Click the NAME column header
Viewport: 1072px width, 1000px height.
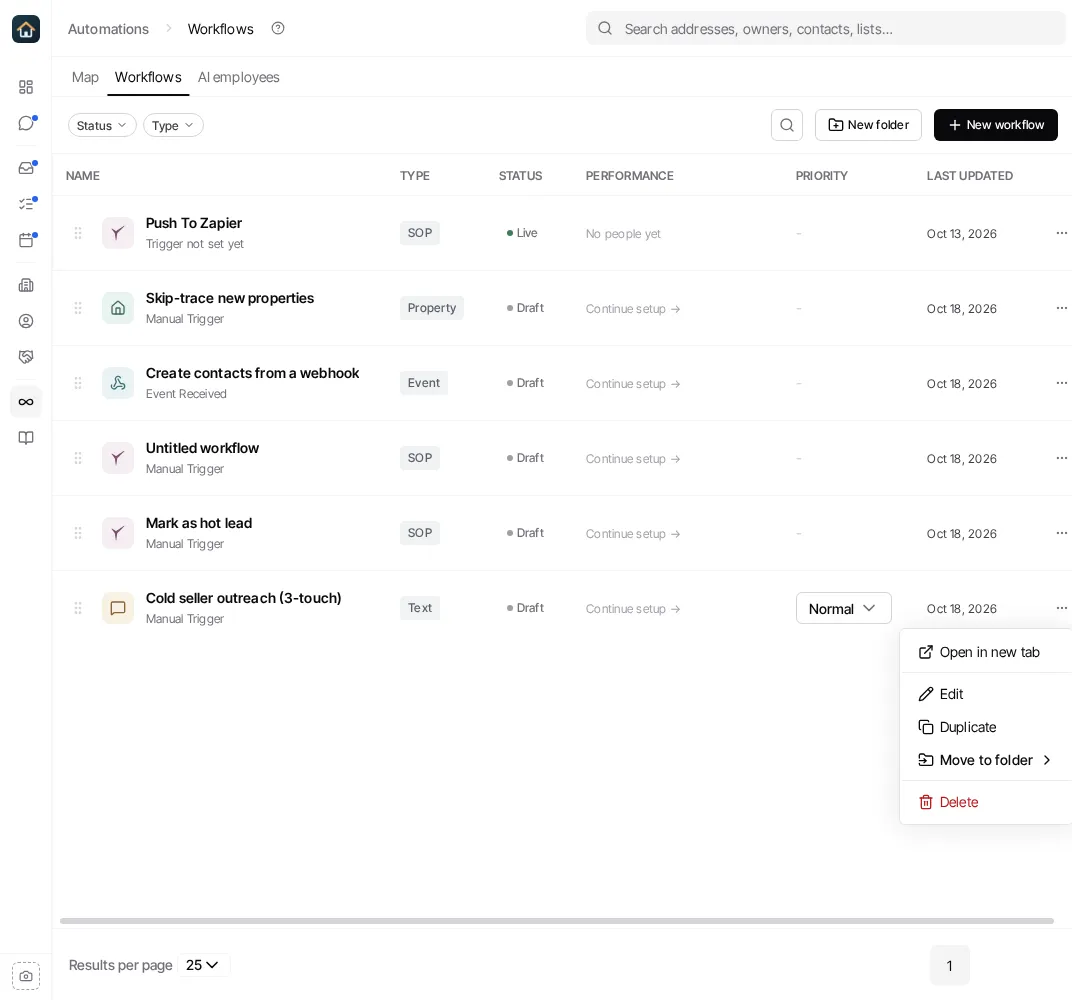(83, 176)
